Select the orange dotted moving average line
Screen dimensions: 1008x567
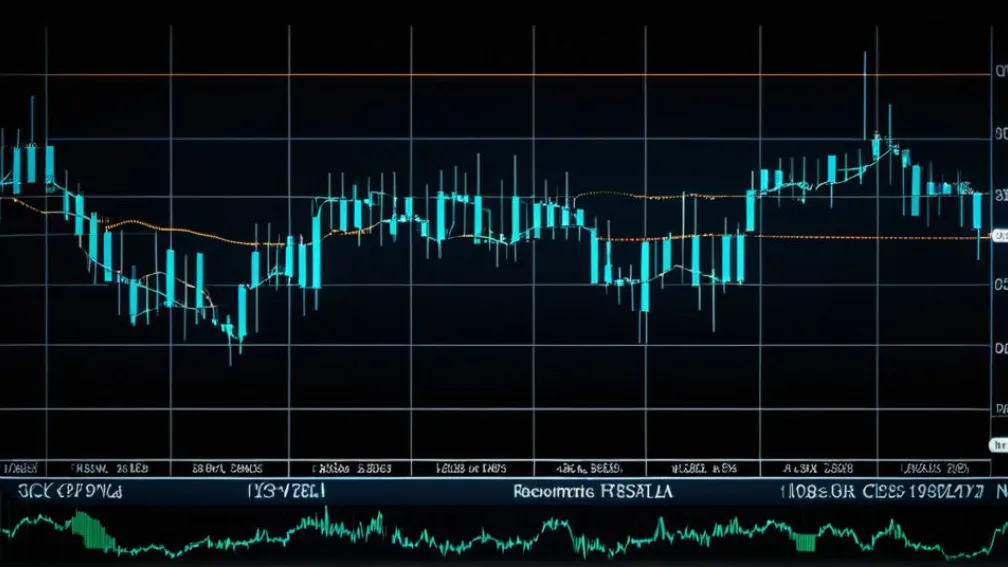680,238
